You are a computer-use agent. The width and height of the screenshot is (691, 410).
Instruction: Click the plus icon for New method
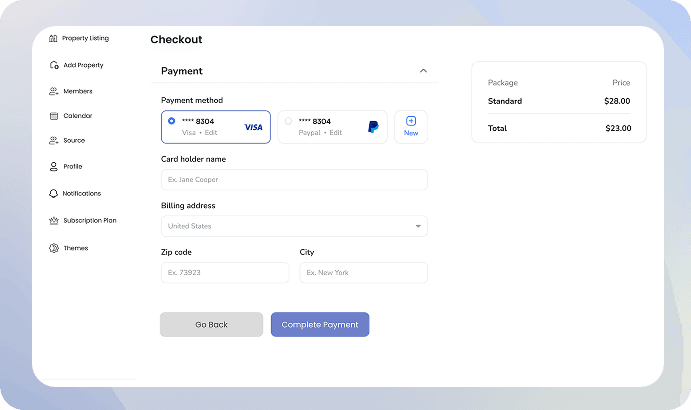coord(411,121)
